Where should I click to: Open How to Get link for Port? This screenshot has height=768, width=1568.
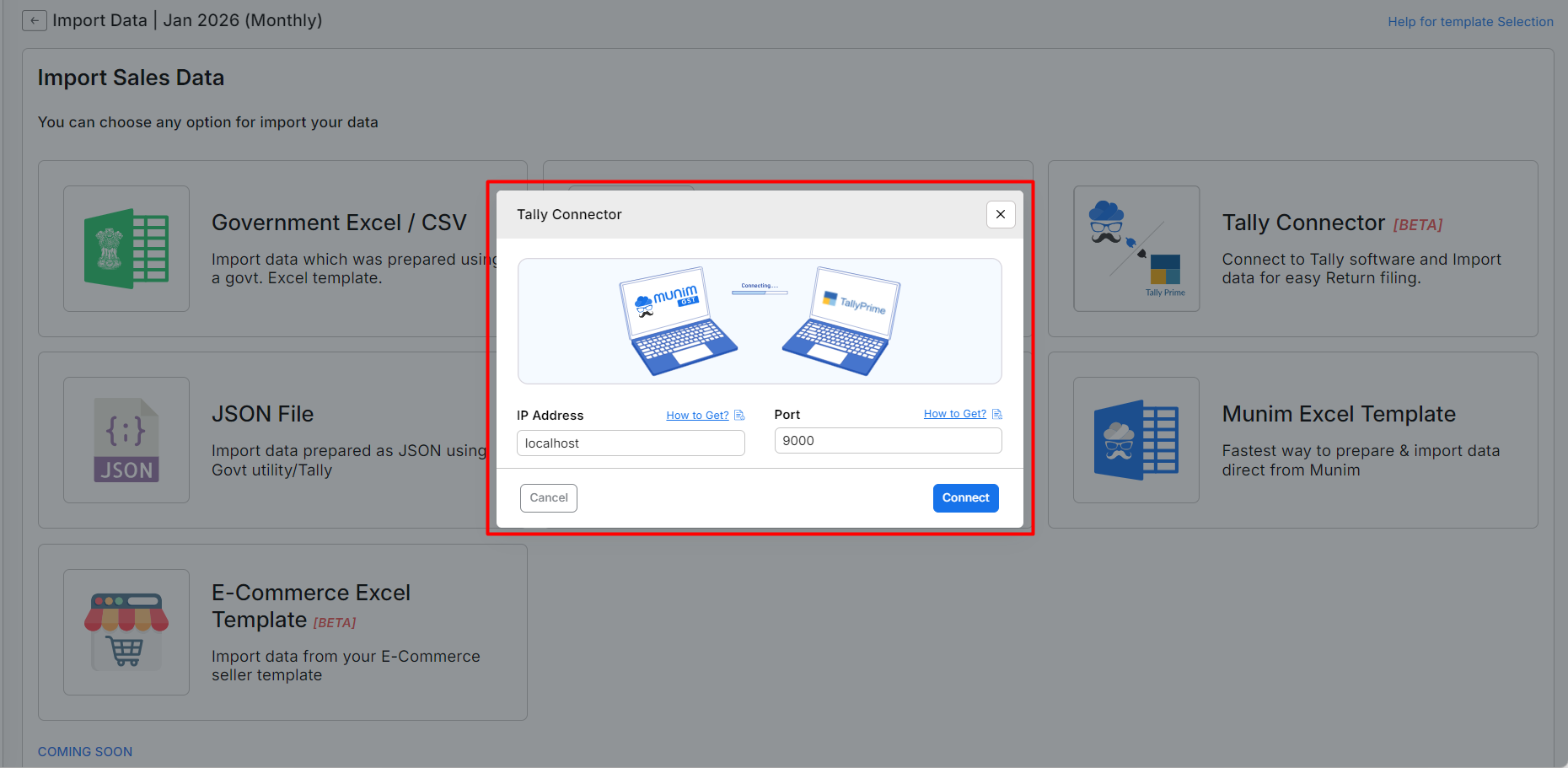point(954,414)
